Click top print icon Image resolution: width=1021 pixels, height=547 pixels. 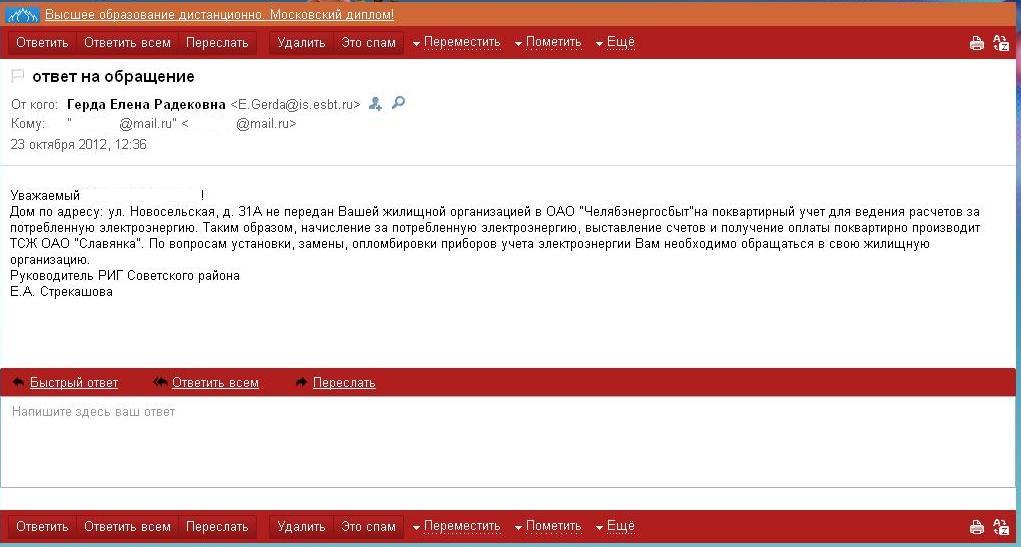(976, 44)
